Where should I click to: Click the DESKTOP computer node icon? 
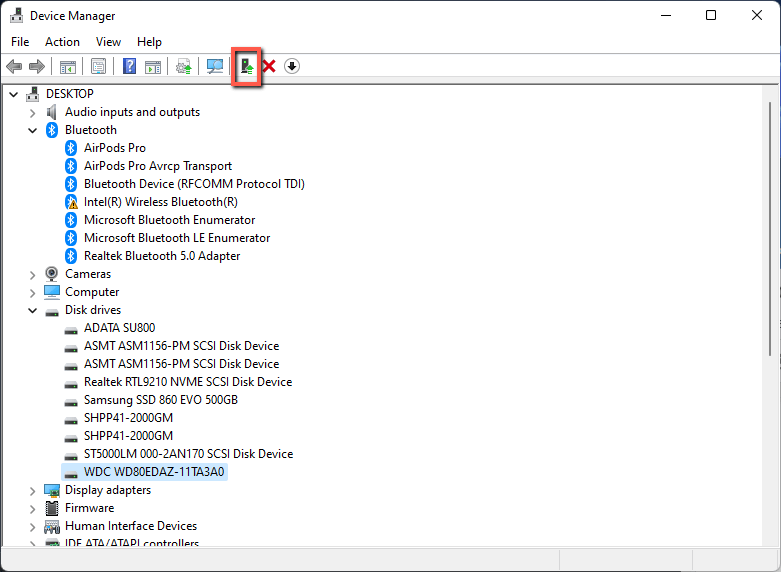coord(33,94)
